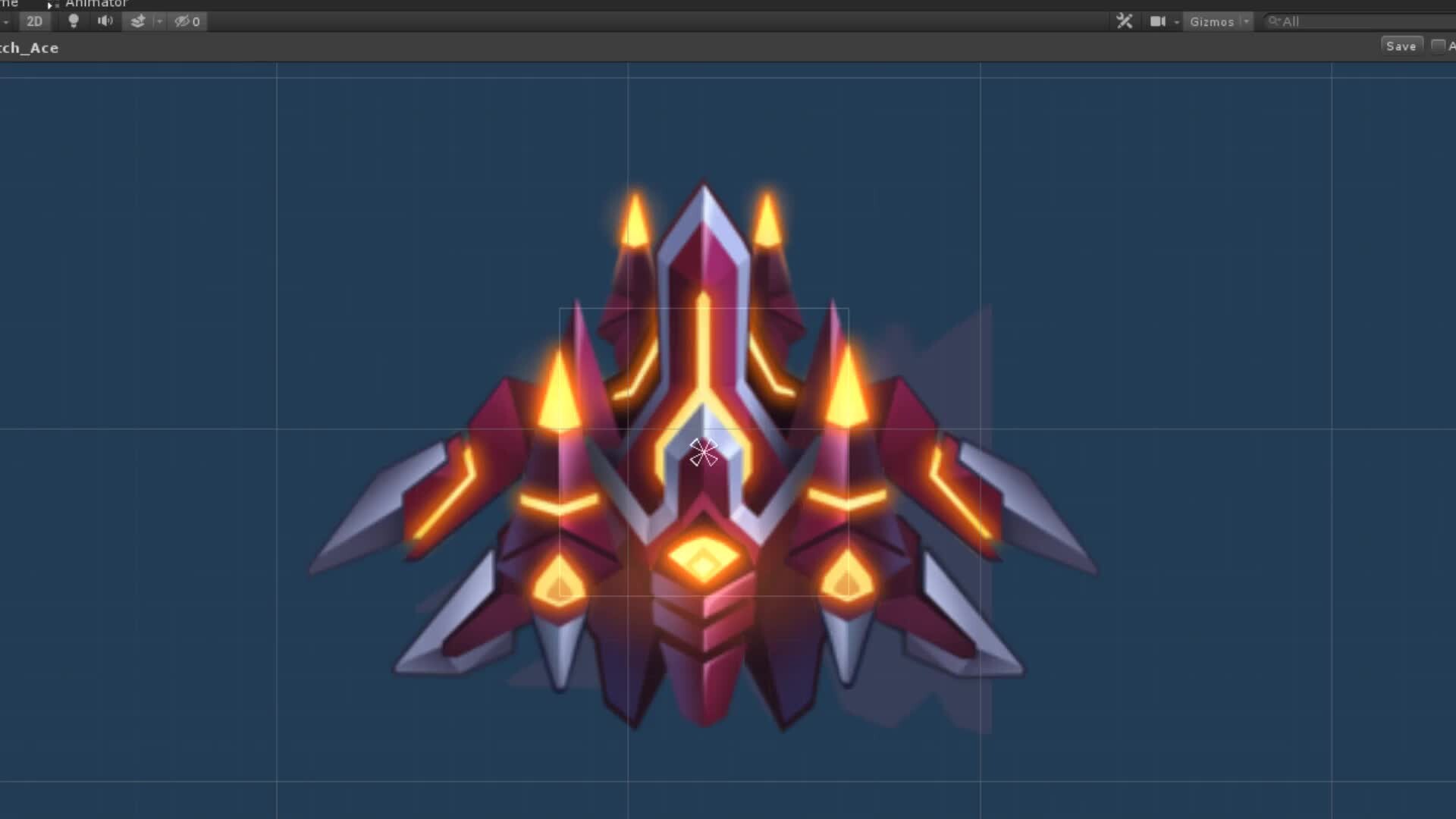
Task: Open the effects dropdown arrow
Action: 160,21
